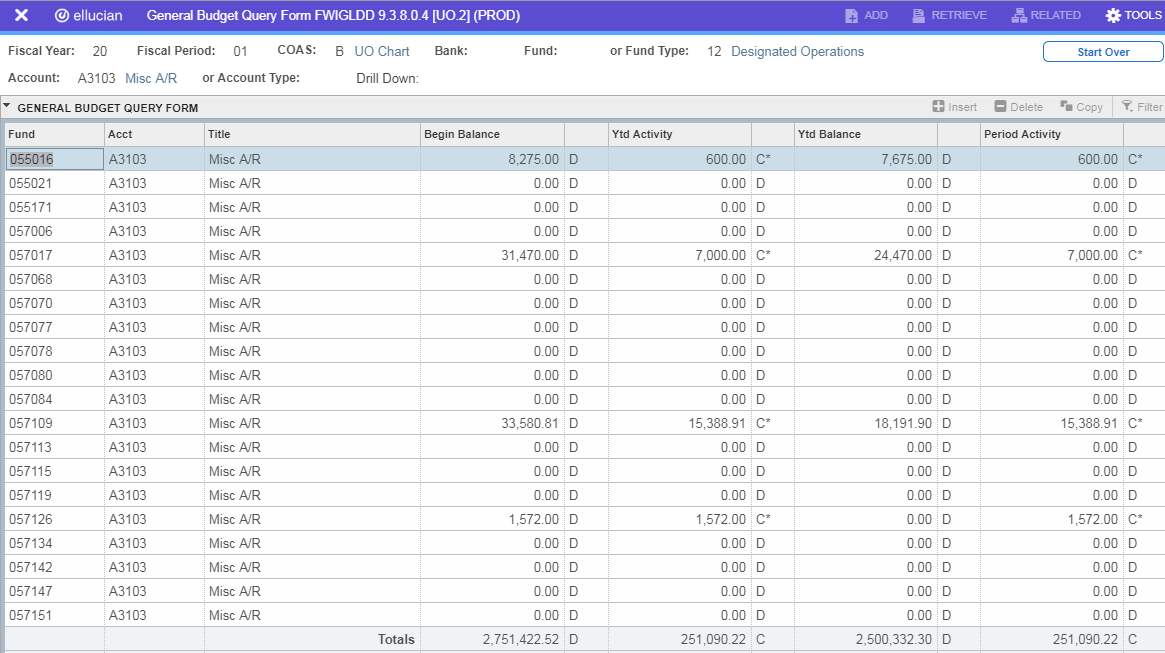Viewport: 1165px width, 653px height.
Task: Click the RETRIEVE icon in header
Action: point(920,16)
